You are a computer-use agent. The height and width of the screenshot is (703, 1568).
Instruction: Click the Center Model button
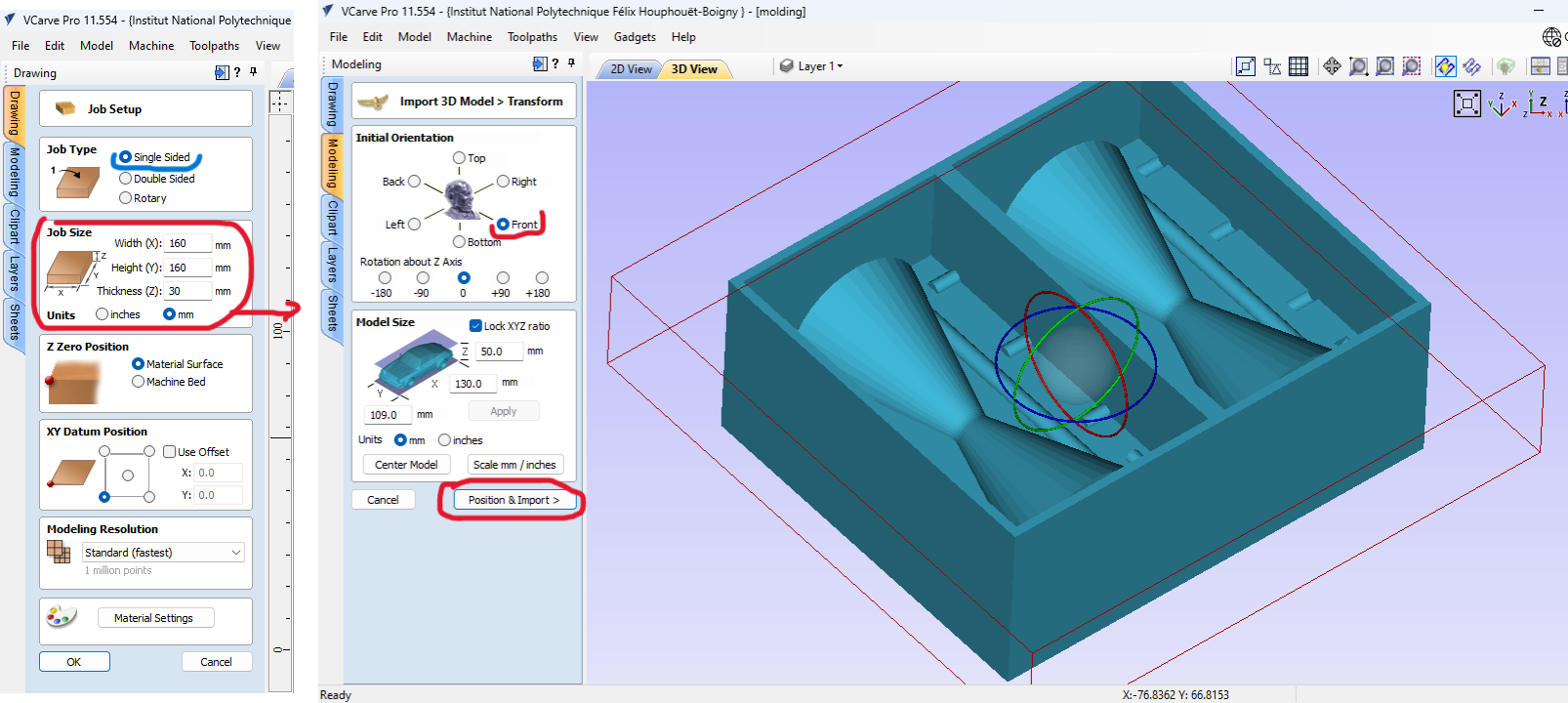(x=406, y=465)
